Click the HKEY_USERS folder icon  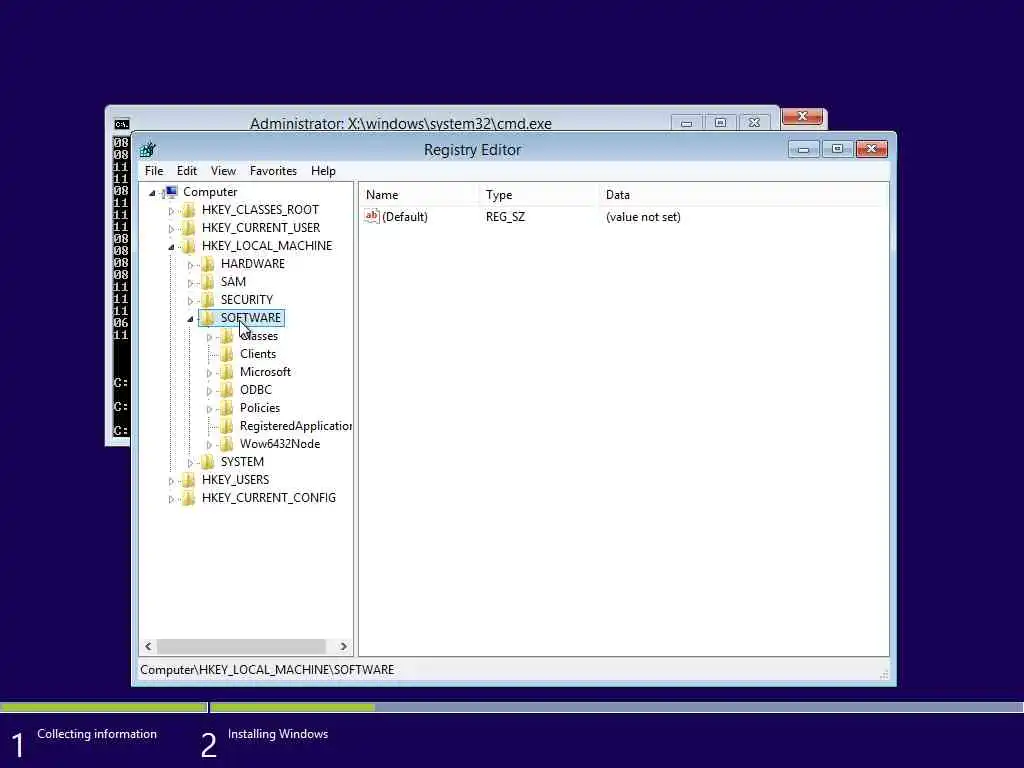tap(189, 480)
